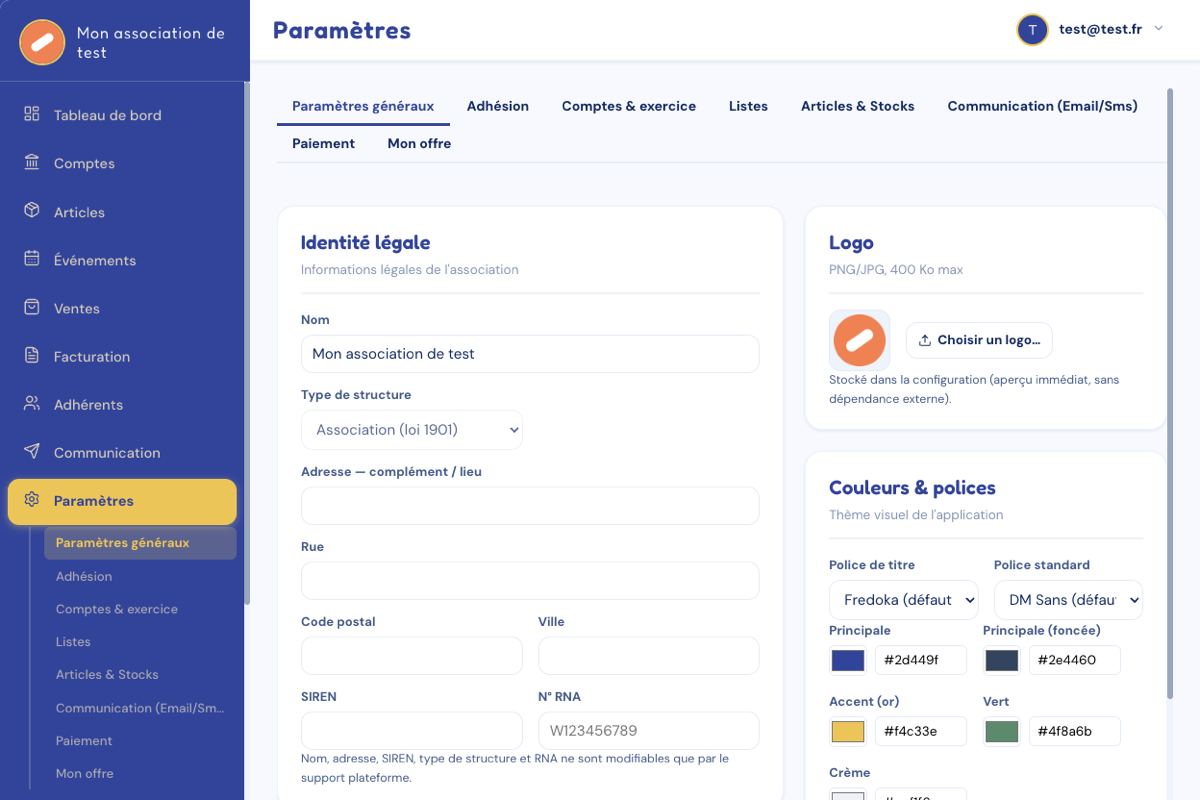
Task: Click the Nom input field
Action: click(530, 354)
